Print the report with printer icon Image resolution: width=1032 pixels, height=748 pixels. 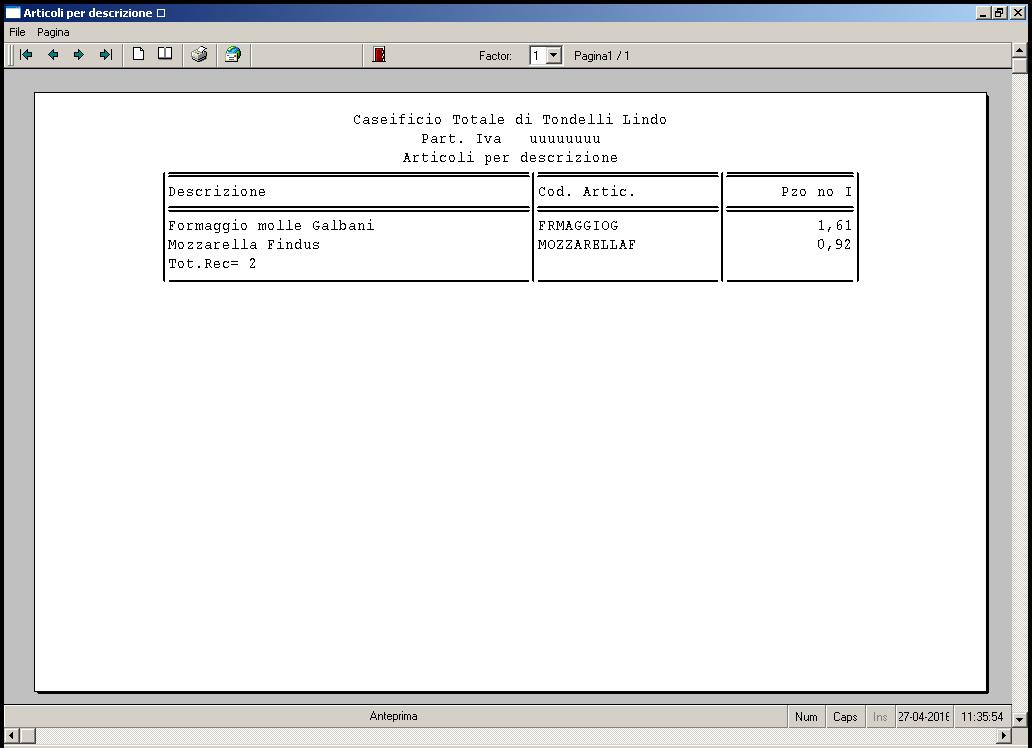tap(199, 55)
